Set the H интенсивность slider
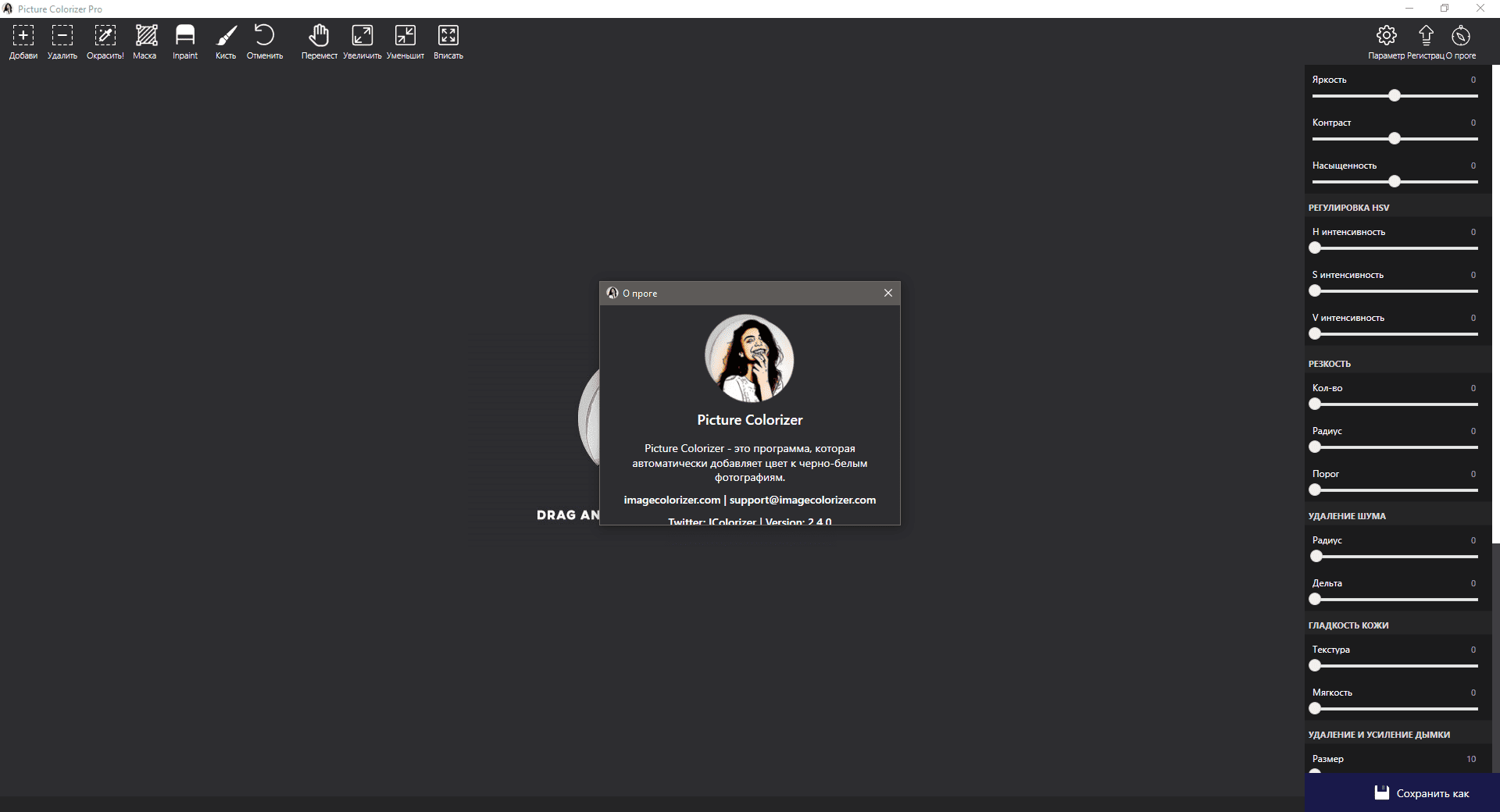Screen dimensions: 1500x812 [x=1315, y=248]
